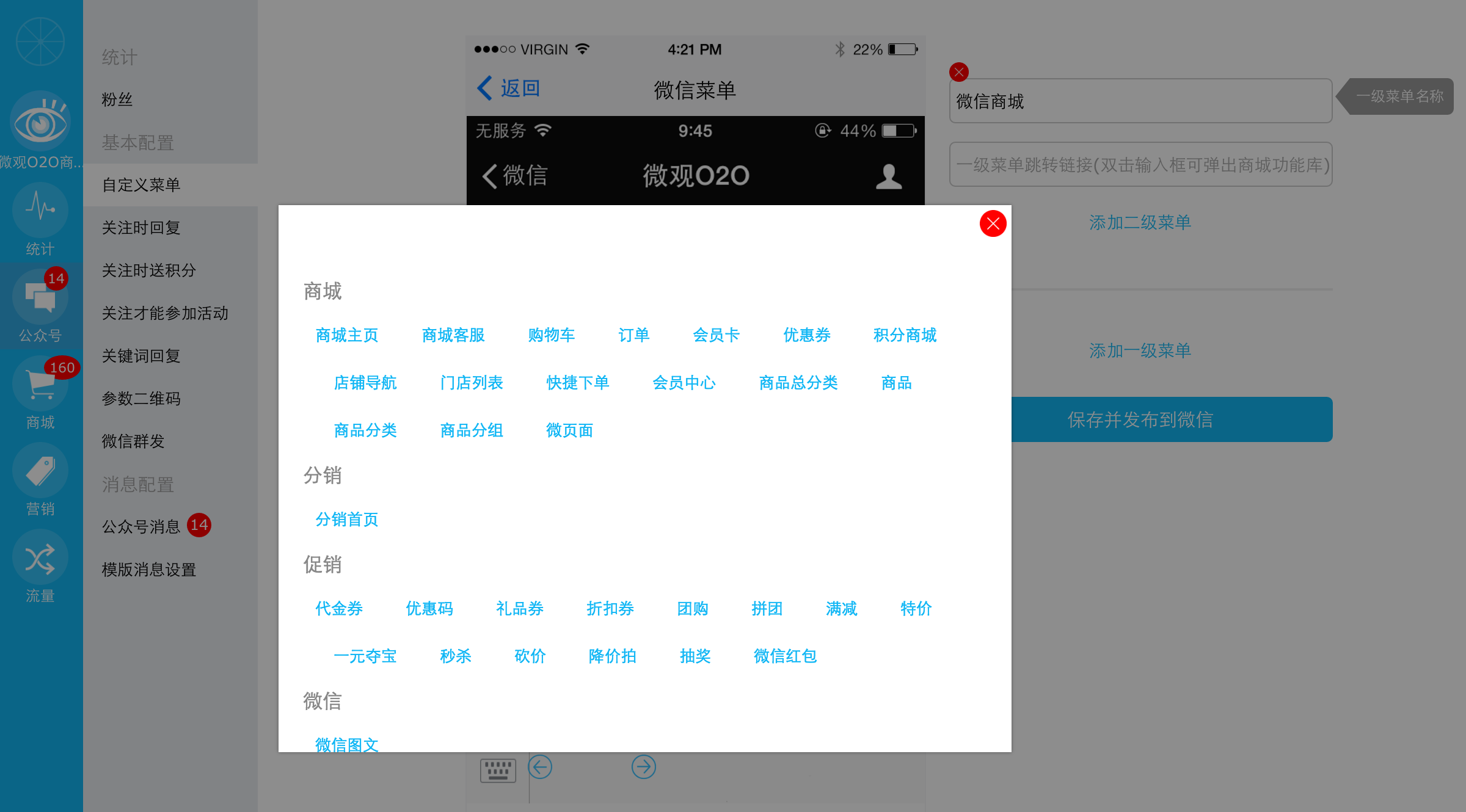This screenshot has width=1466, height=812.
Task: Click the top wheel logo icon
Action: [x=40, y=42]
